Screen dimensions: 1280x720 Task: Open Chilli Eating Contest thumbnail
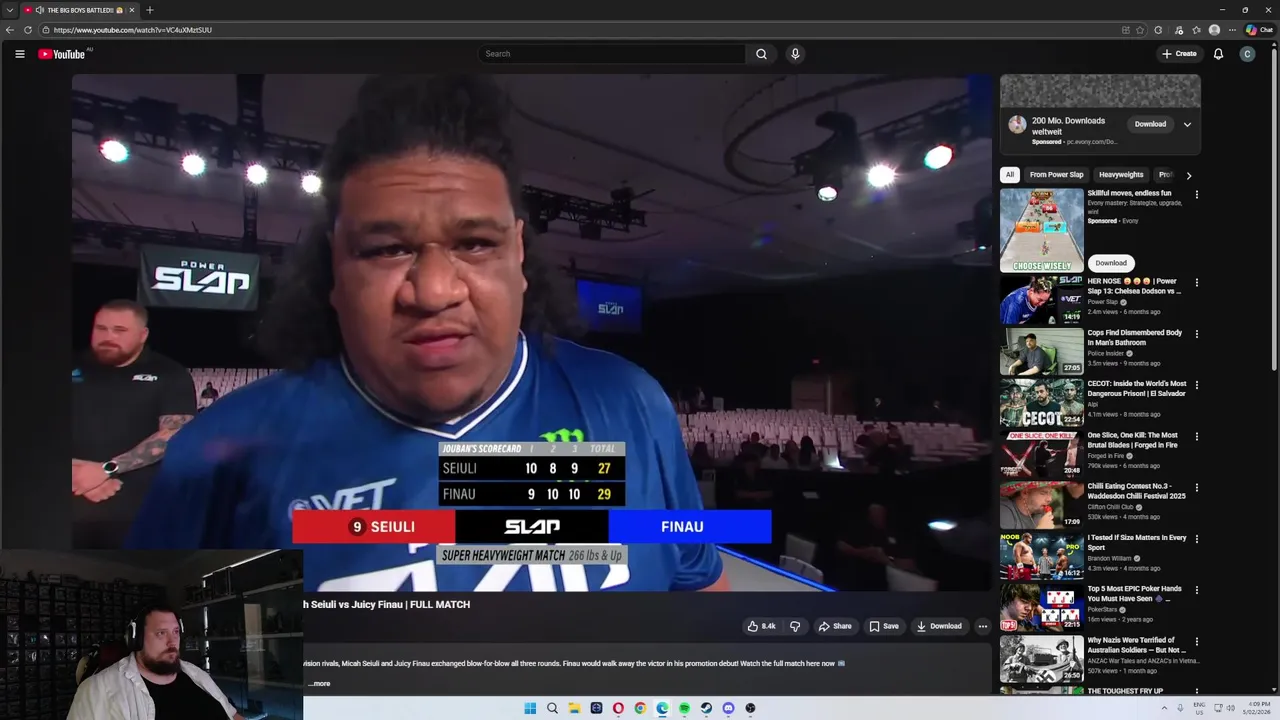click(x=1042, y=505)
